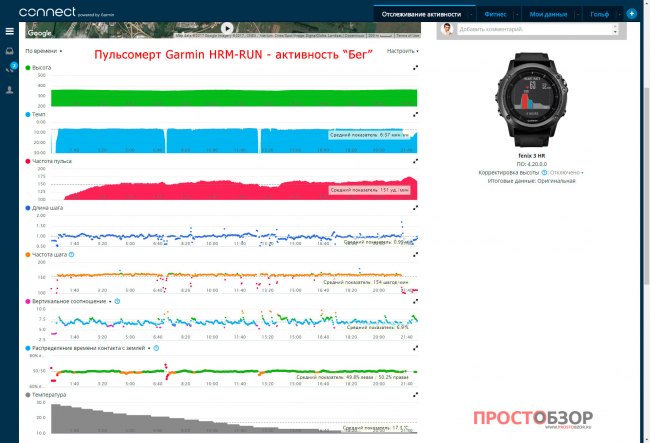Expand the Вертикальное соотношение chart to full screen
Screen dimensions: 650x443
pos(415,301)
